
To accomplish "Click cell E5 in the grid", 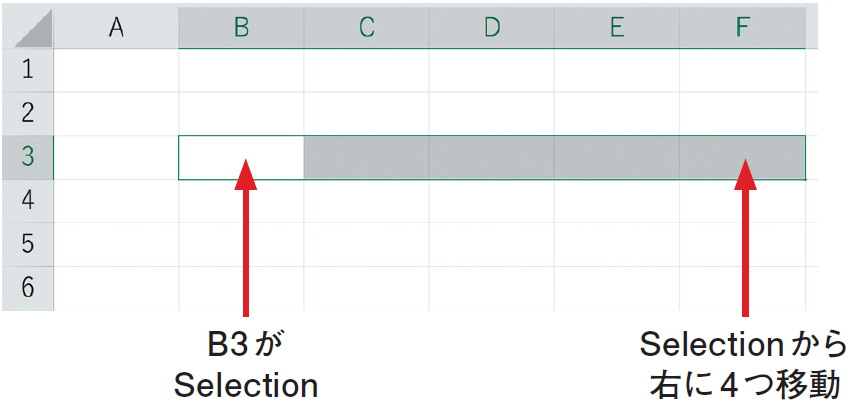I will point(617,245).
